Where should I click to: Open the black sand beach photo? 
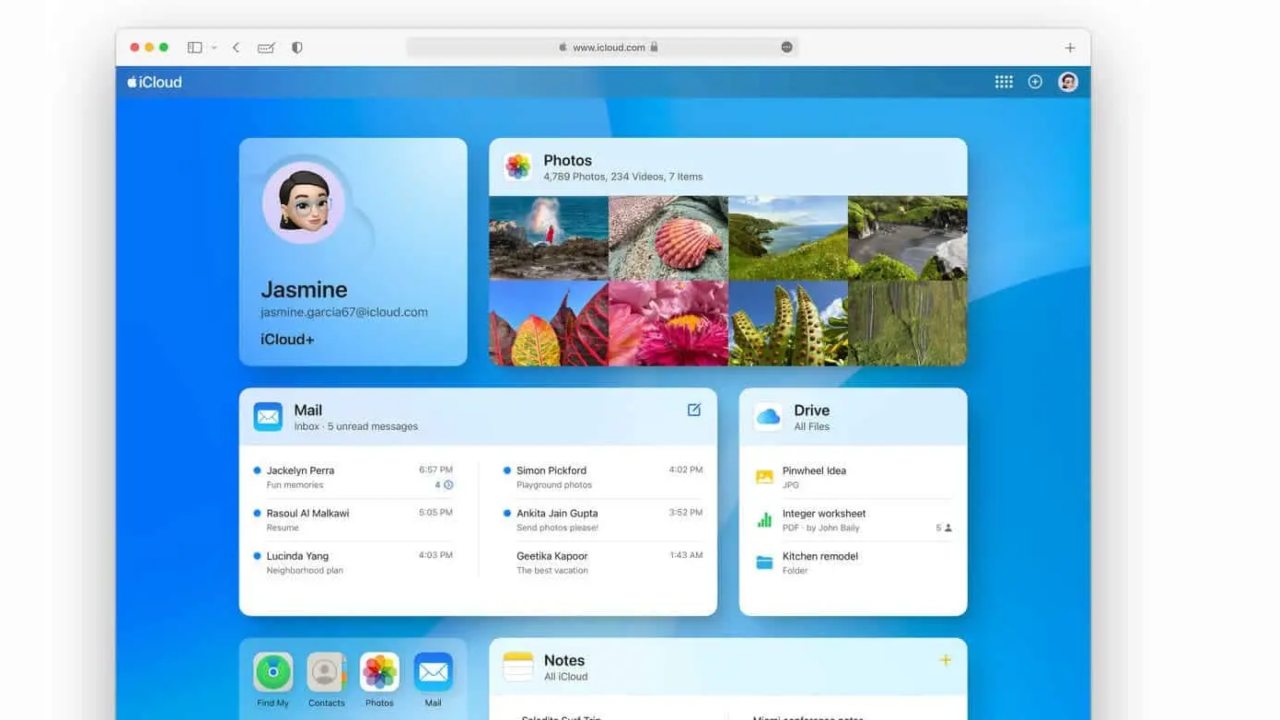908,237
